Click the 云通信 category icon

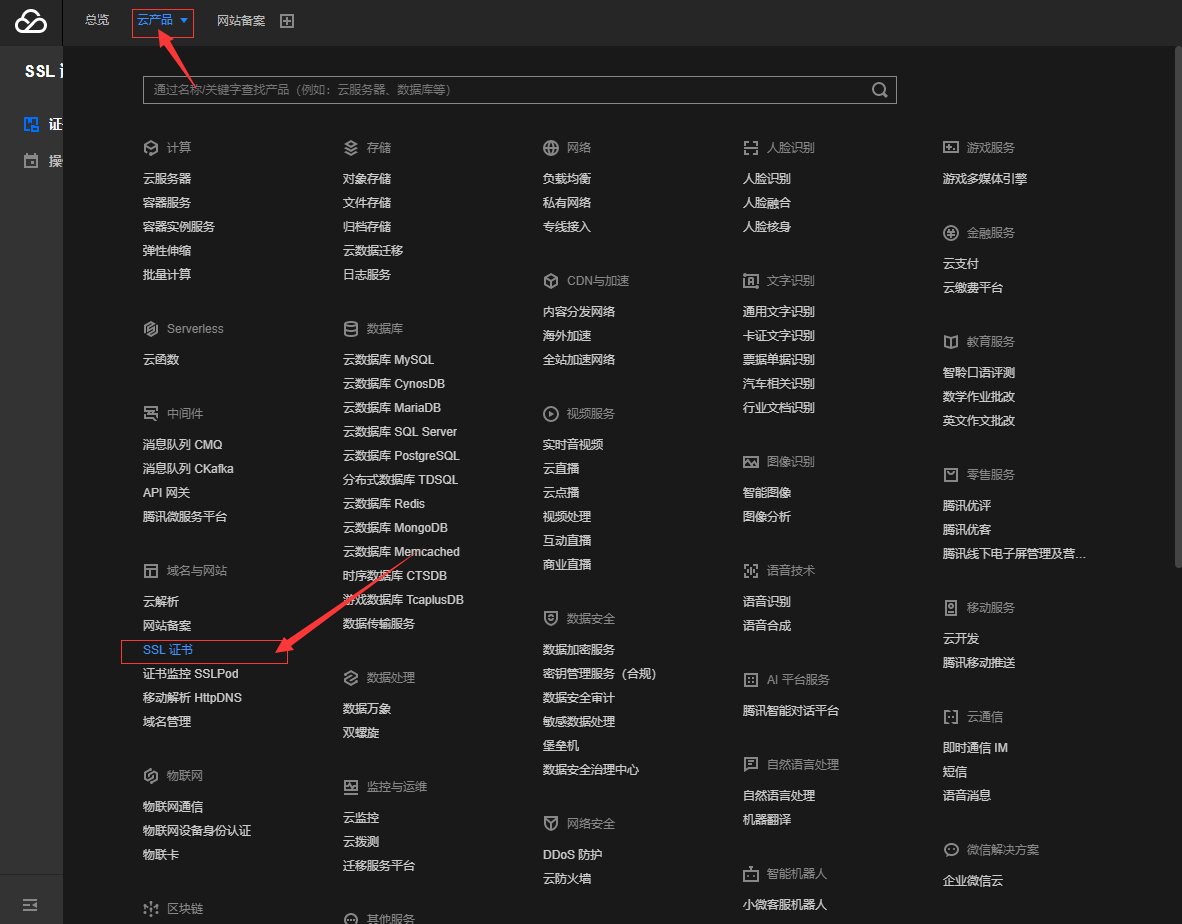[x=951, y=717]
